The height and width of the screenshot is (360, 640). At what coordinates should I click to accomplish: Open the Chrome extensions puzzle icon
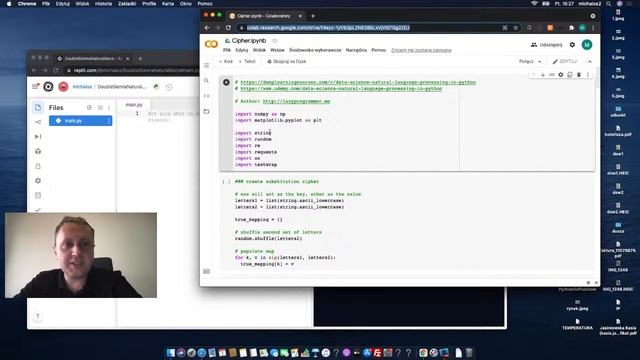571,28
